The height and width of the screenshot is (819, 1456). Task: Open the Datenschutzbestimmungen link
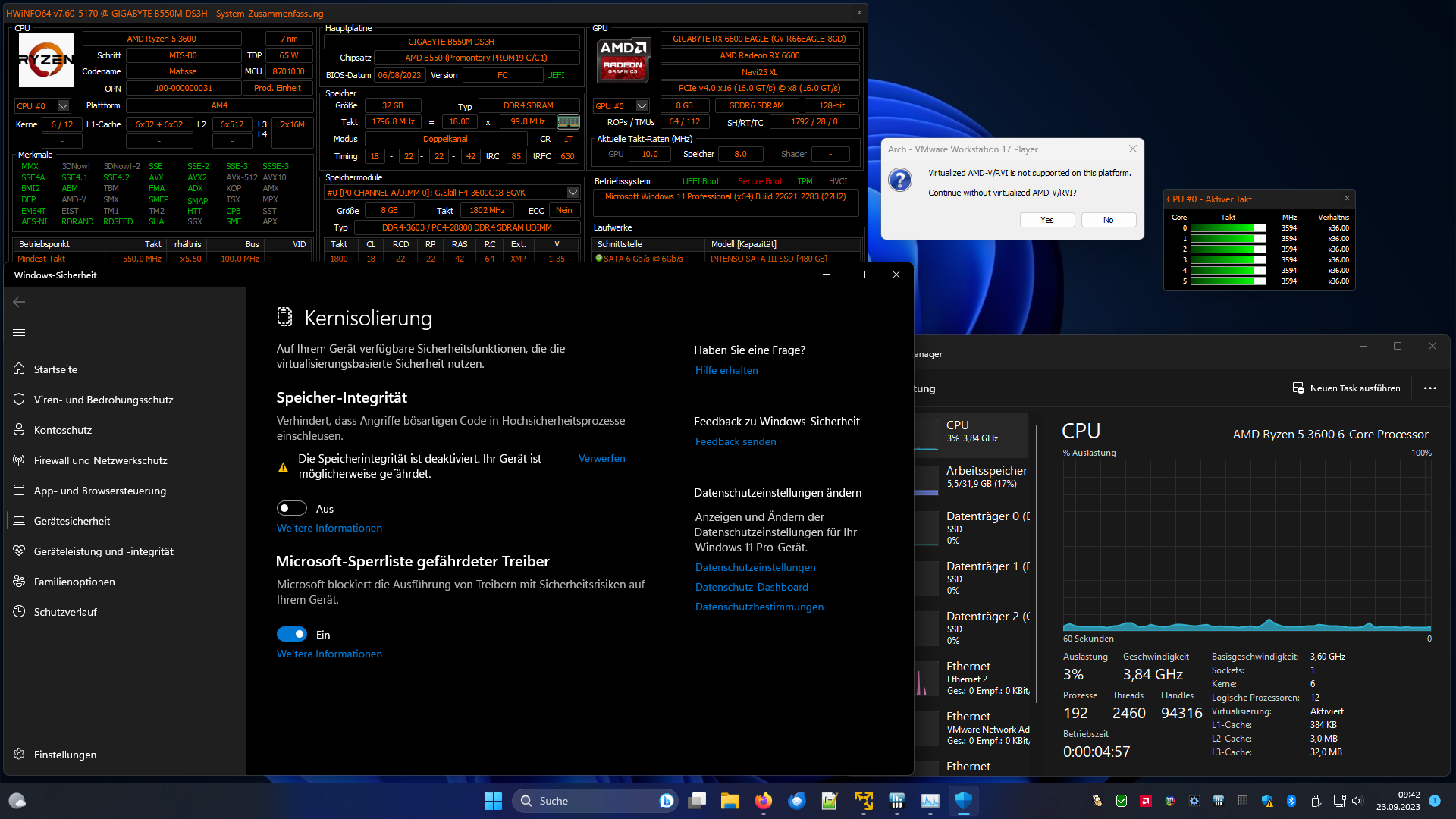click(759, 607)
